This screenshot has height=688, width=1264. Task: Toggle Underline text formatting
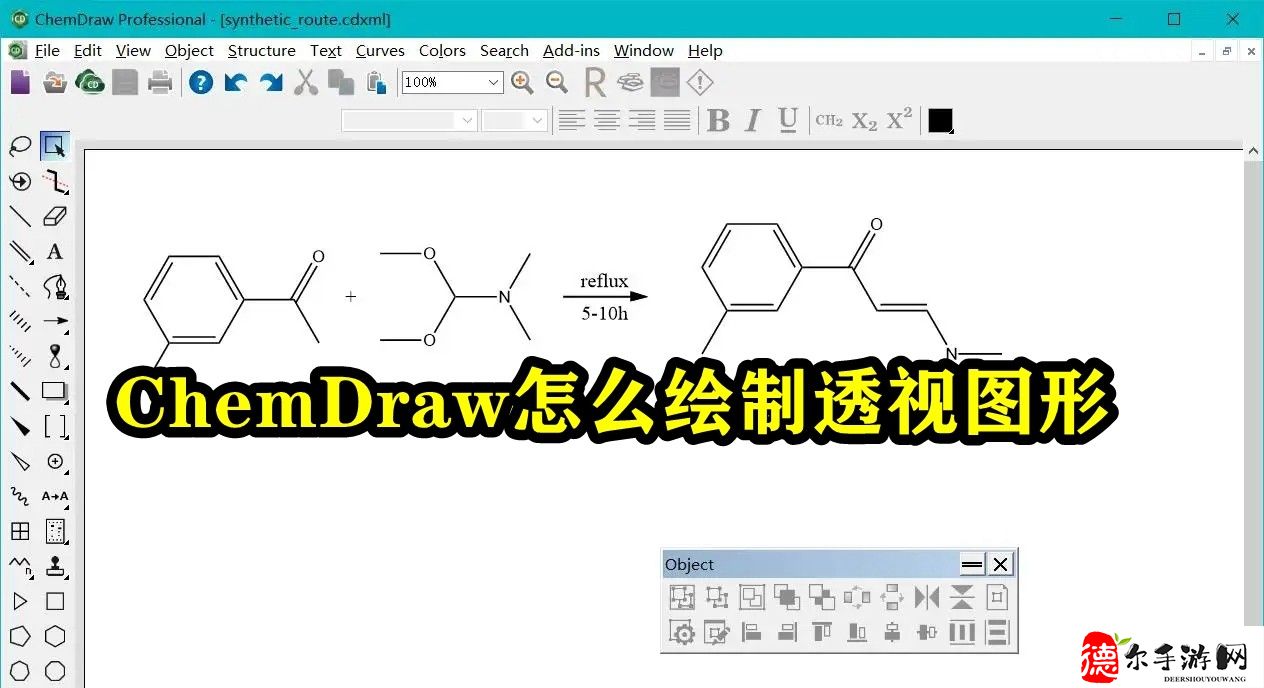point(788,120)
